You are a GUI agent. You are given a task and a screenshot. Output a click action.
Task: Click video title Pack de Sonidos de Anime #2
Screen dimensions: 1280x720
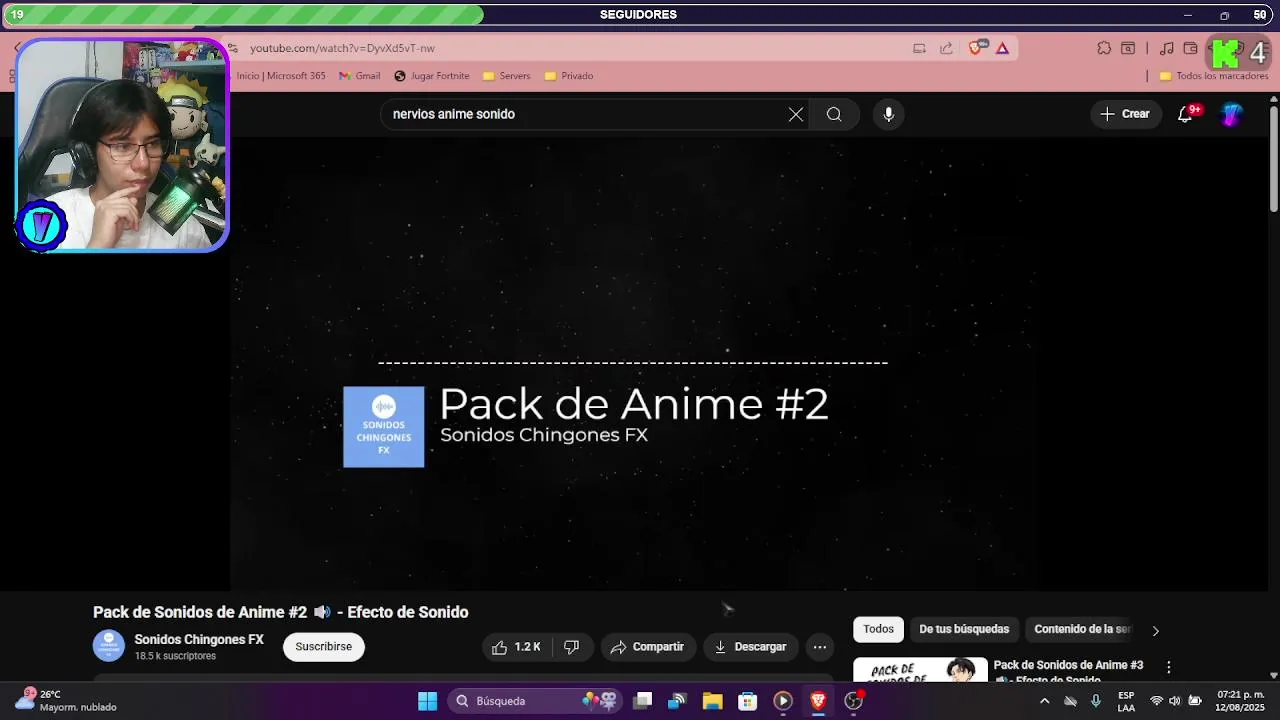pos(280,612)
